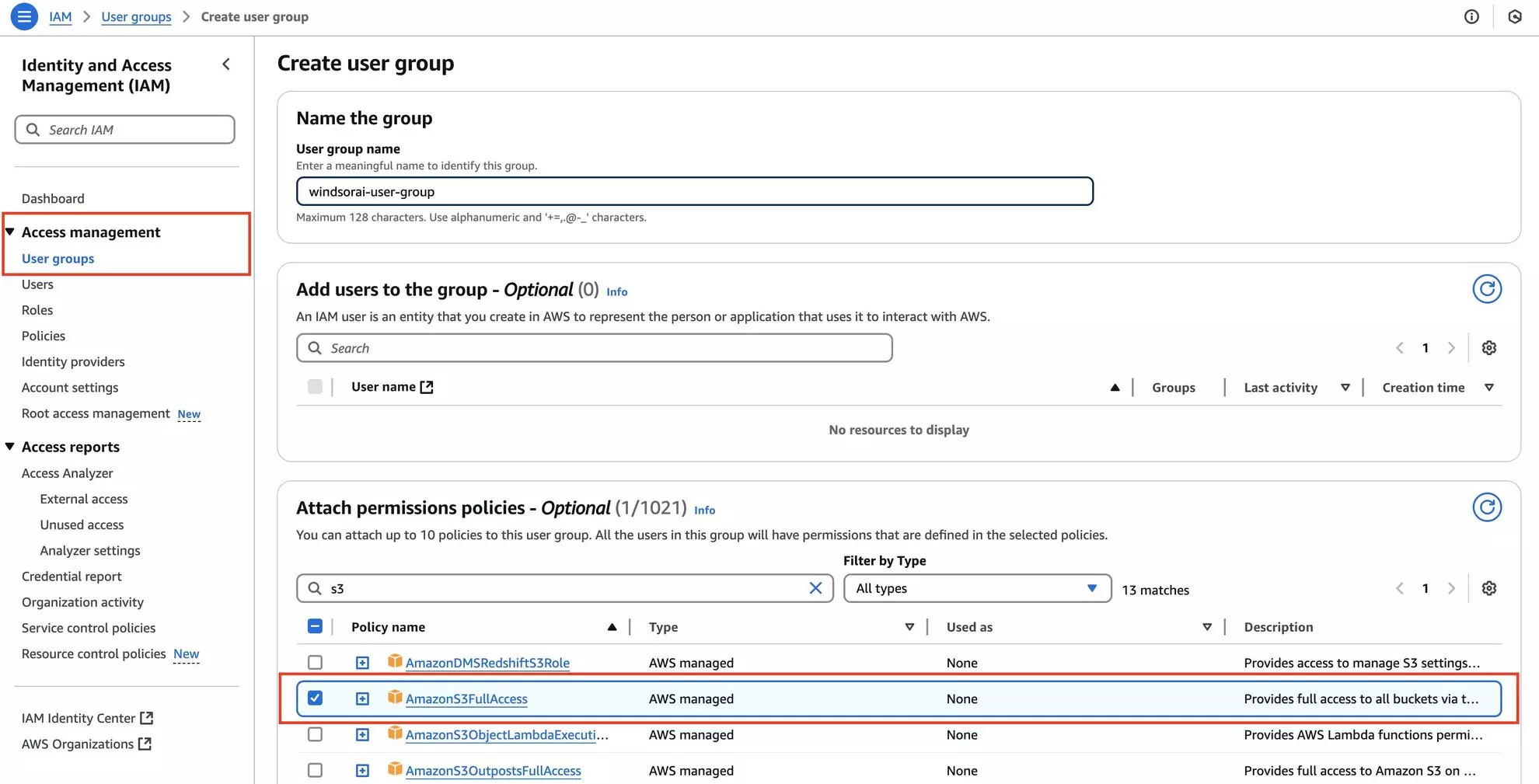Click the User group name input field
Screen dimensions: 1539x784
[694, 191]
